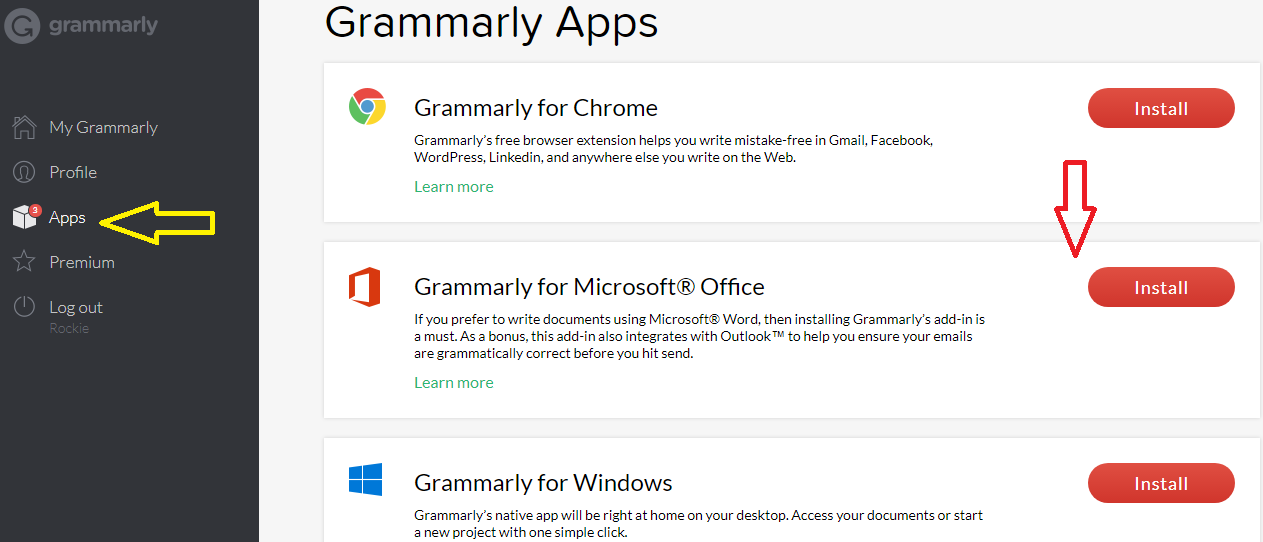
Task: Click the grammarly wordmark text
Action: click(x=103, y=24)
